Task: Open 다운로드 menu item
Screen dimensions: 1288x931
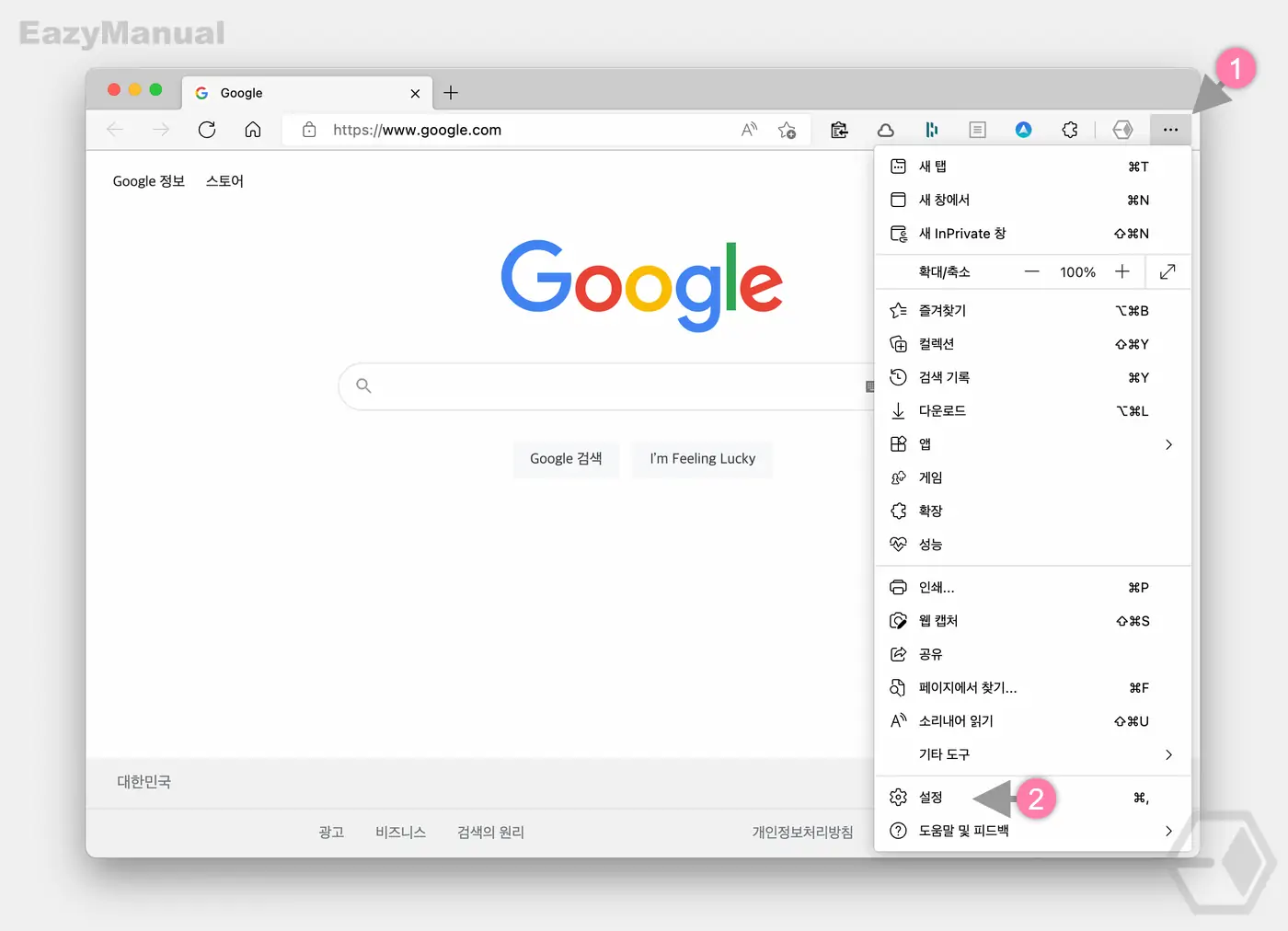Action: 1032,411
